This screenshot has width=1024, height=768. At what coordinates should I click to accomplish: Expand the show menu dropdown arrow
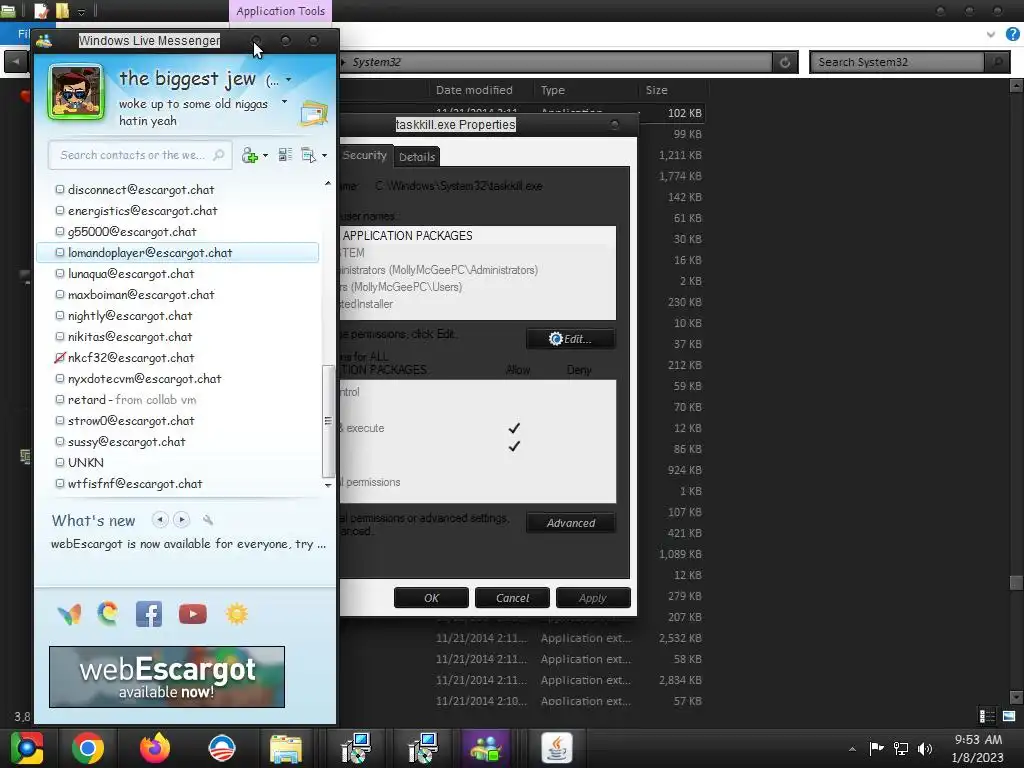tap(324, 155)
